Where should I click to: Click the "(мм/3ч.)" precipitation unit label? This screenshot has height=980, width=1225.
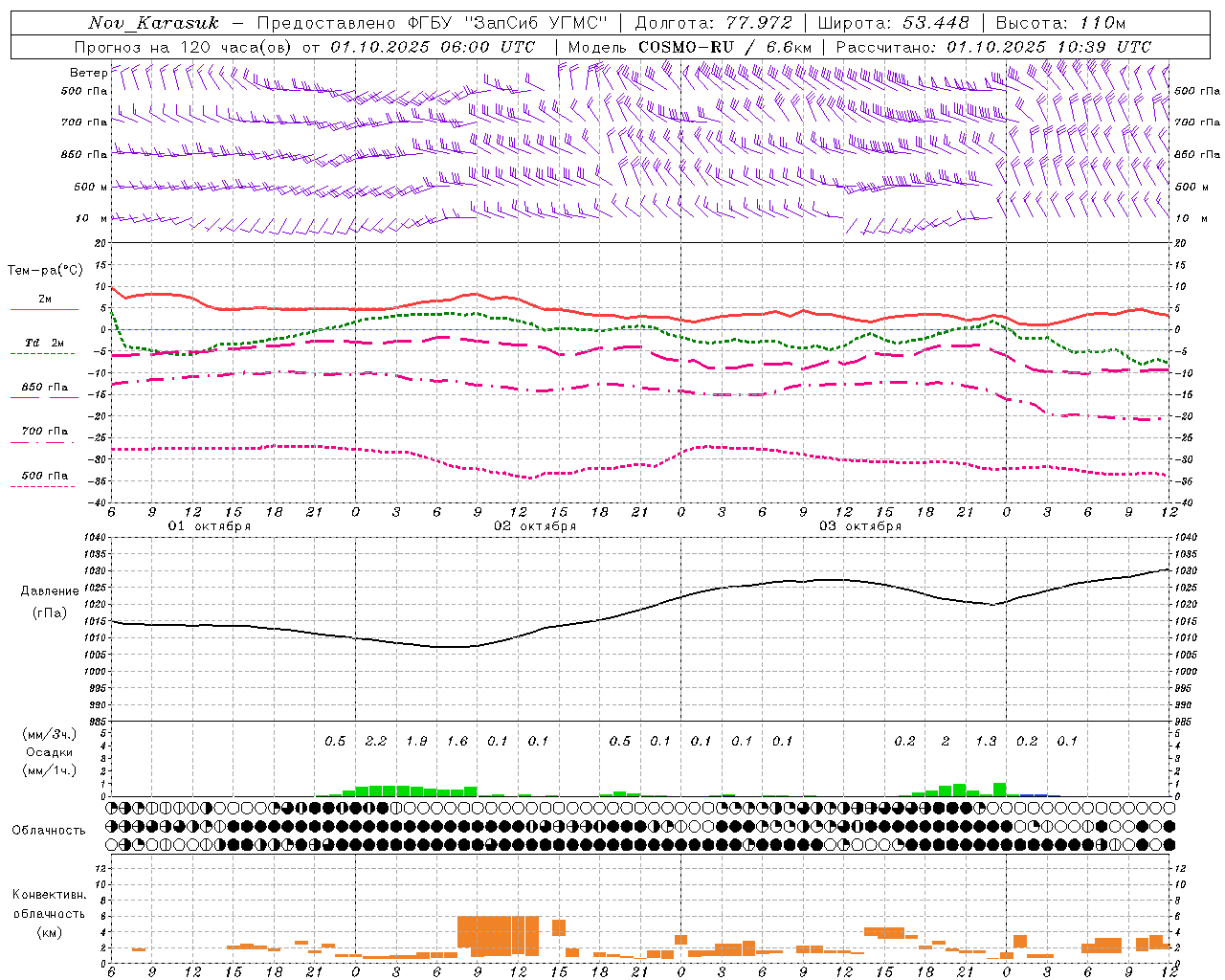click(49, 734)
